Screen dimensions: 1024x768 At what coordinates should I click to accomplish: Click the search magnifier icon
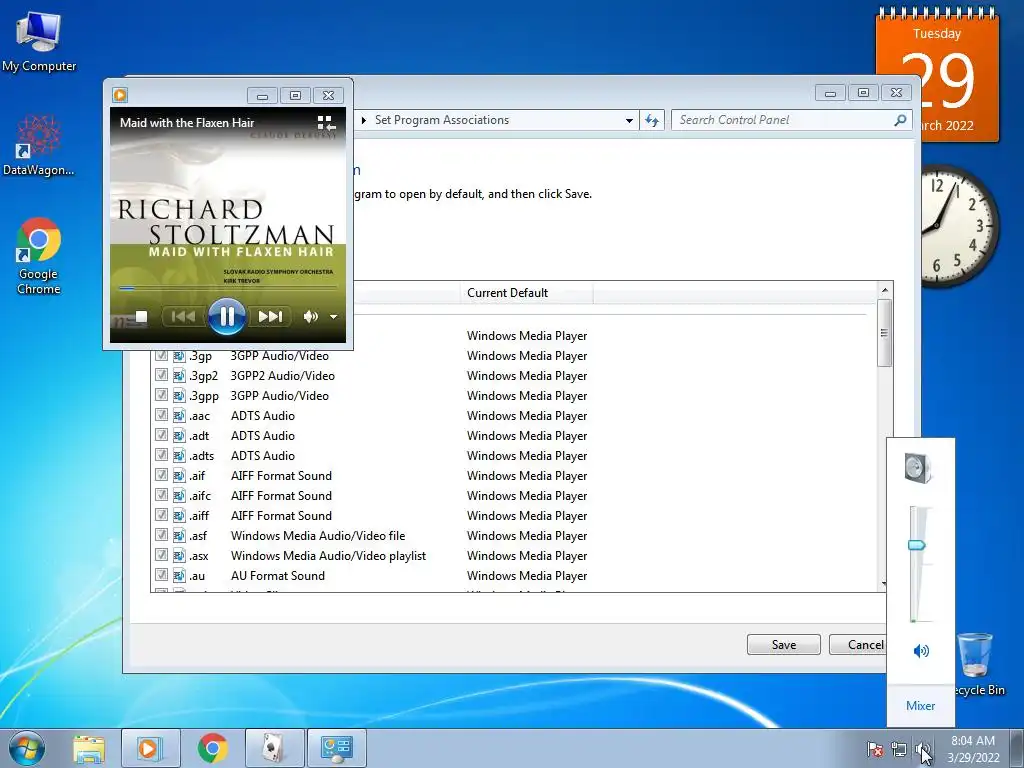(901, 120)
